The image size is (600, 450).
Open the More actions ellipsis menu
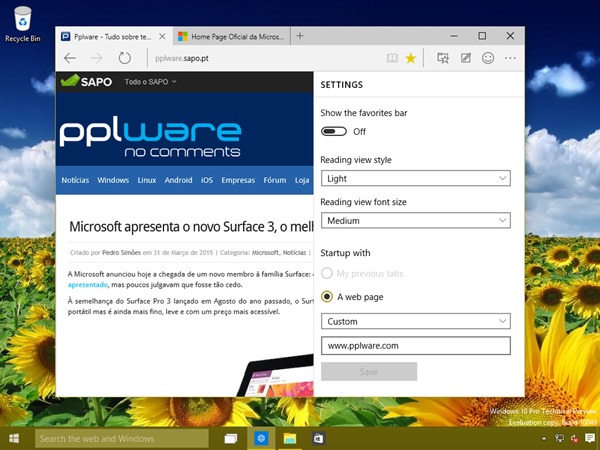click(x=510, y=58)
